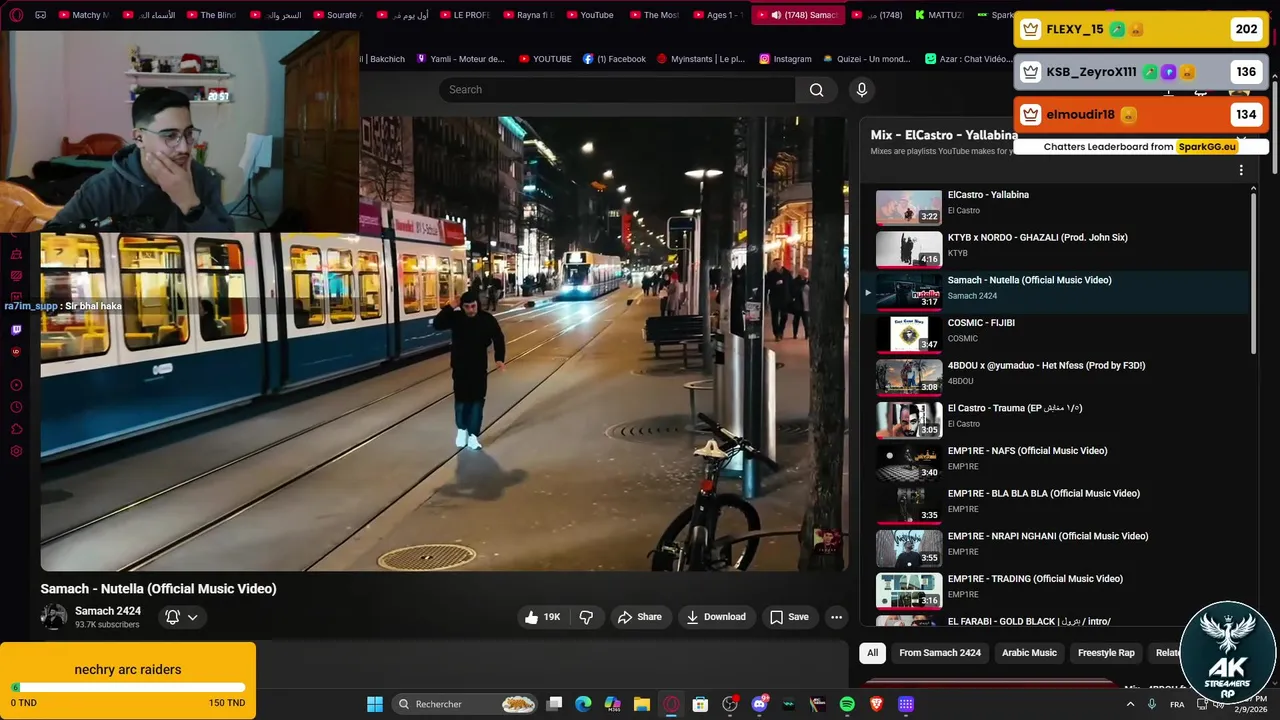This screenshot has width=1280, height=720.
Task: Download the video
Action: [x=715, y=617]
